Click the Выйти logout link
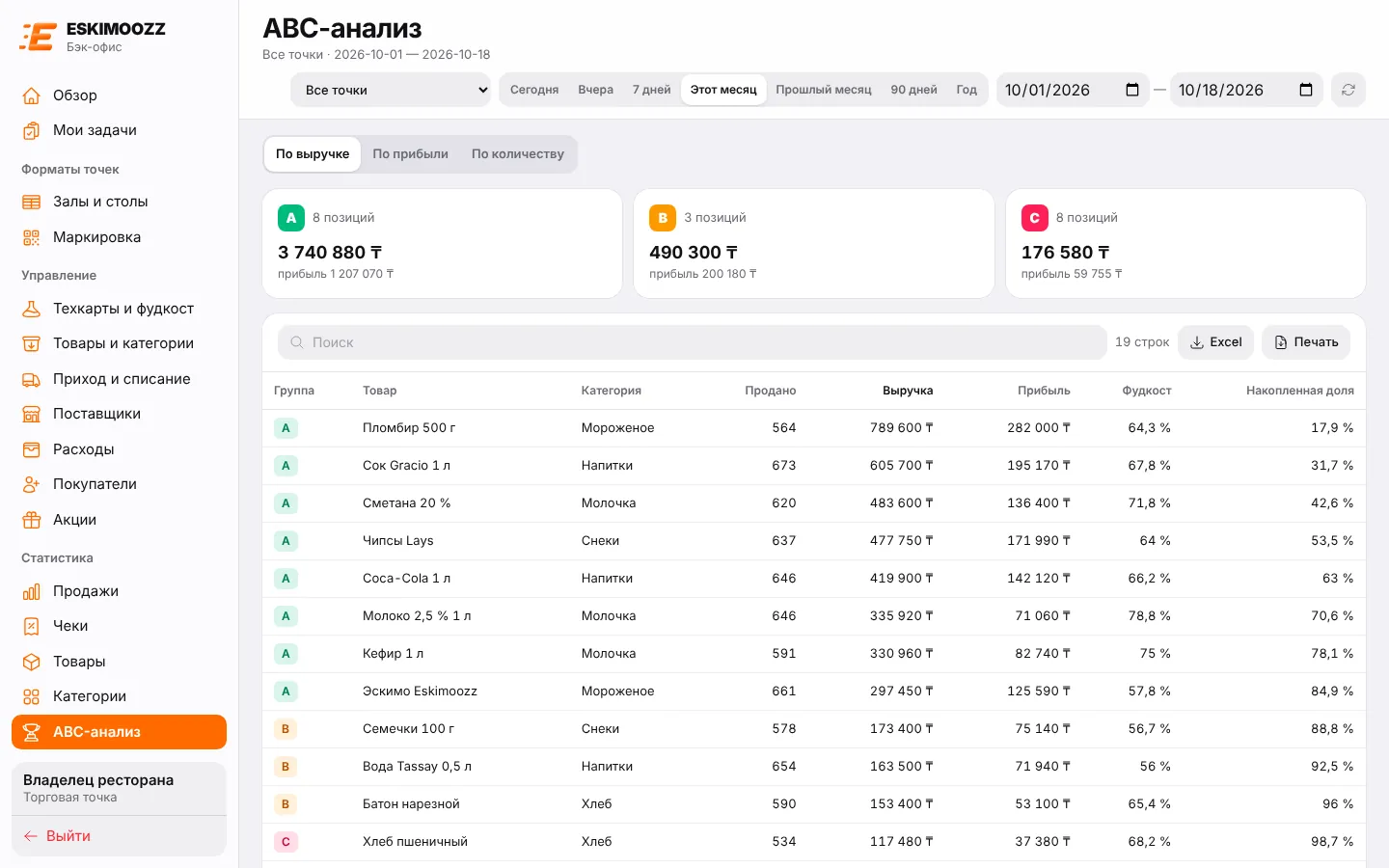Image resolution: width=1389 pixels, height=868 pixels. coord(58,836)
